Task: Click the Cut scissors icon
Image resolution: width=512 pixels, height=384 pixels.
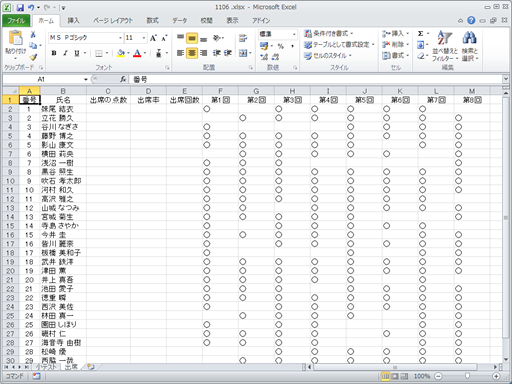Action: click(33, 34)
